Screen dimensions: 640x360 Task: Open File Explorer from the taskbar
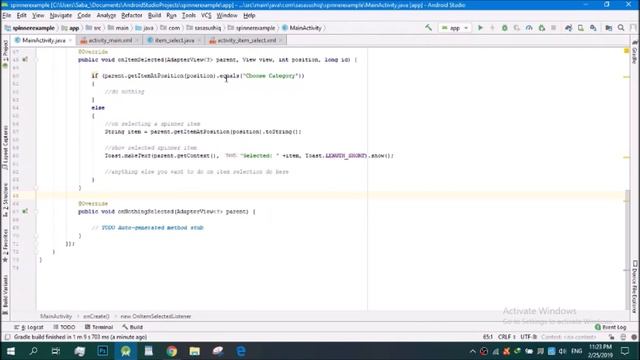point(195,351)
